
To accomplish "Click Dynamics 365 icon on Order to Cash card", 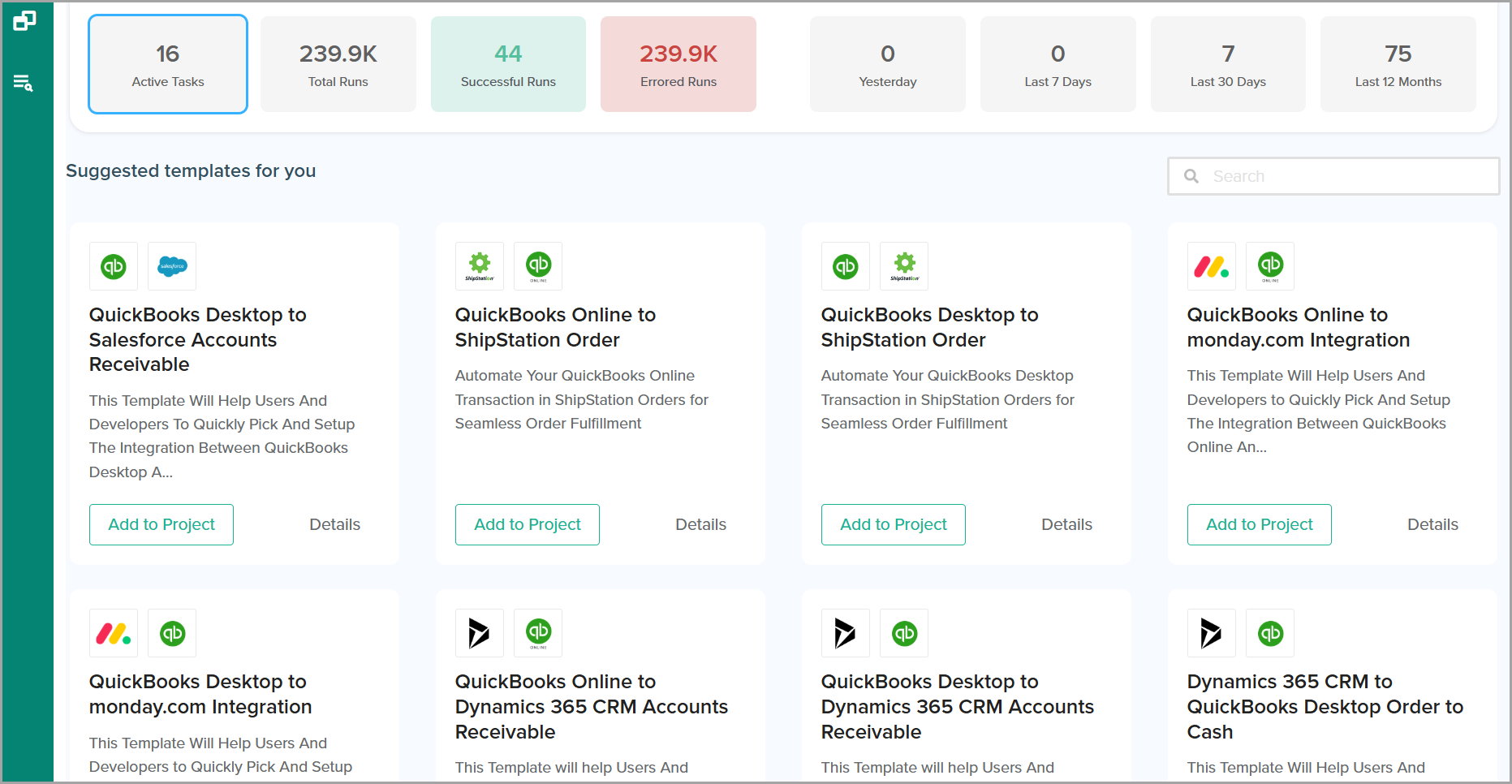I will [1211, 633].
